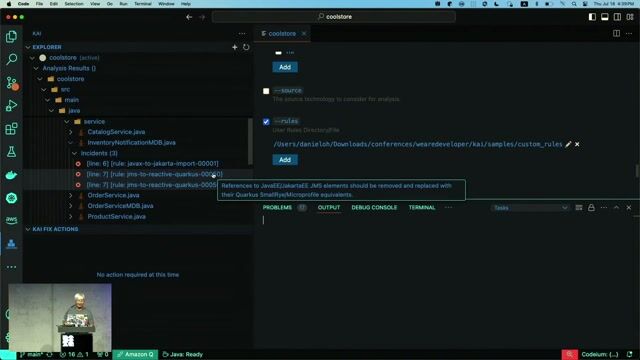Remove the custom_rules path entry
The width and height of the screenshot is (640, 360).
[x=577, y=144]
